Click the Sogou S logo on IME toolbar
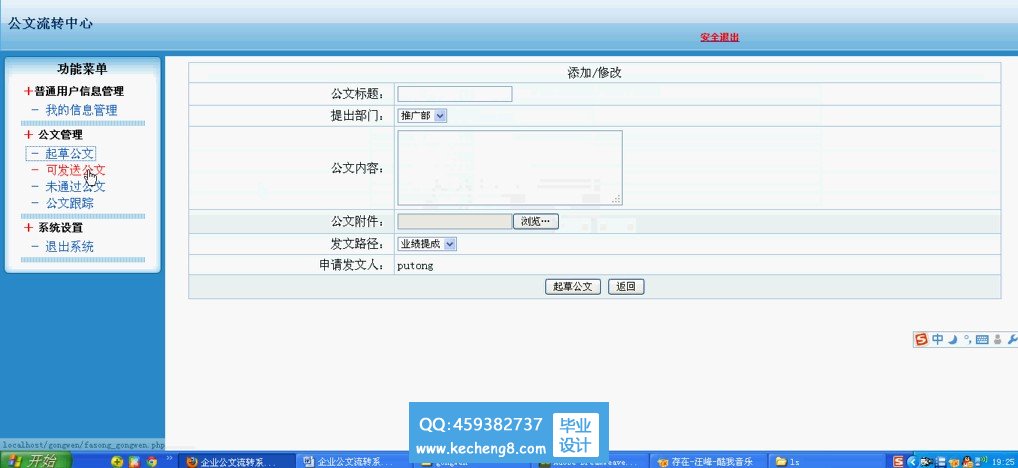 pyautogui.click(x=921, y=339)
